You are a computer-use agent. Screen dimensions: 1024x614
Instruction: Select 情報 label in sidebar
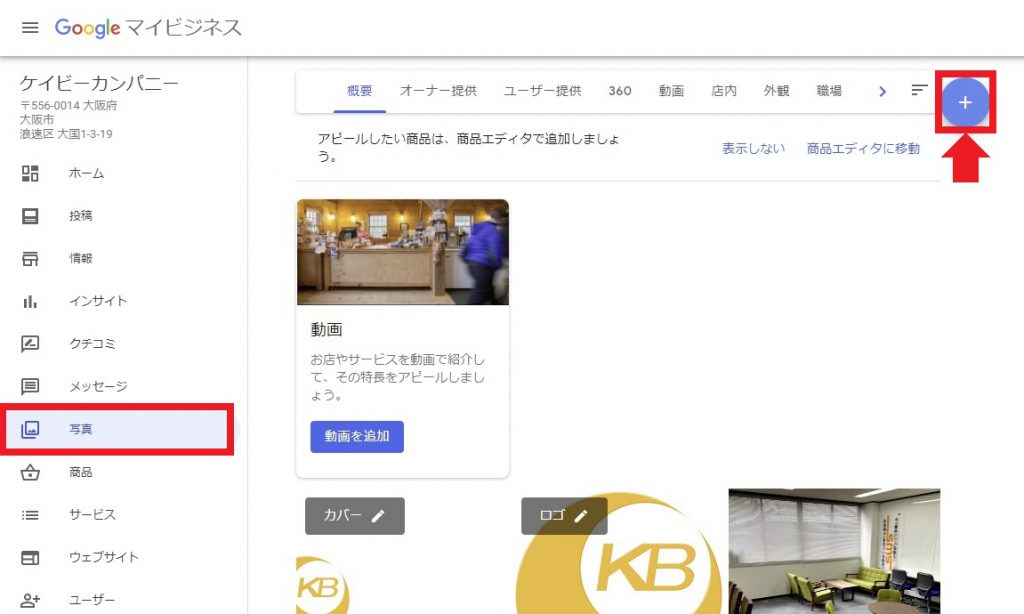point(81,259)
